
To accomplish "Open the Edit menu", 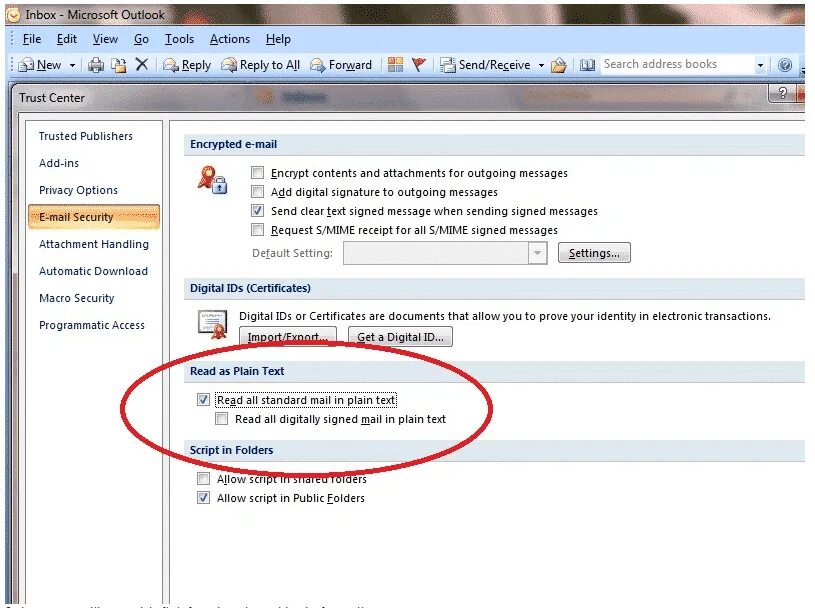I will point(67,39).
